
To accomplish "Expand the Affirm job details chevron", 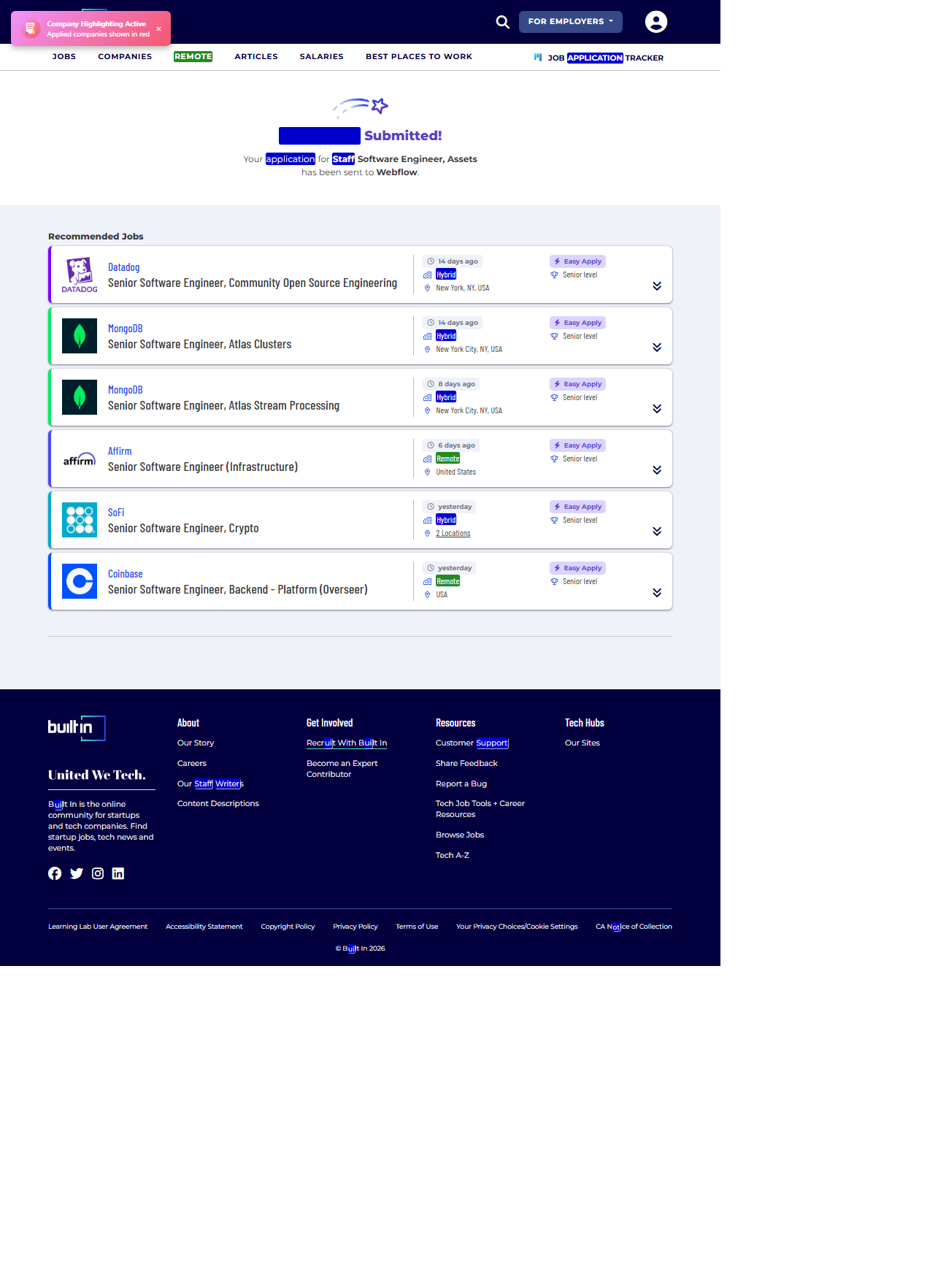I will [x=657, y=470].
